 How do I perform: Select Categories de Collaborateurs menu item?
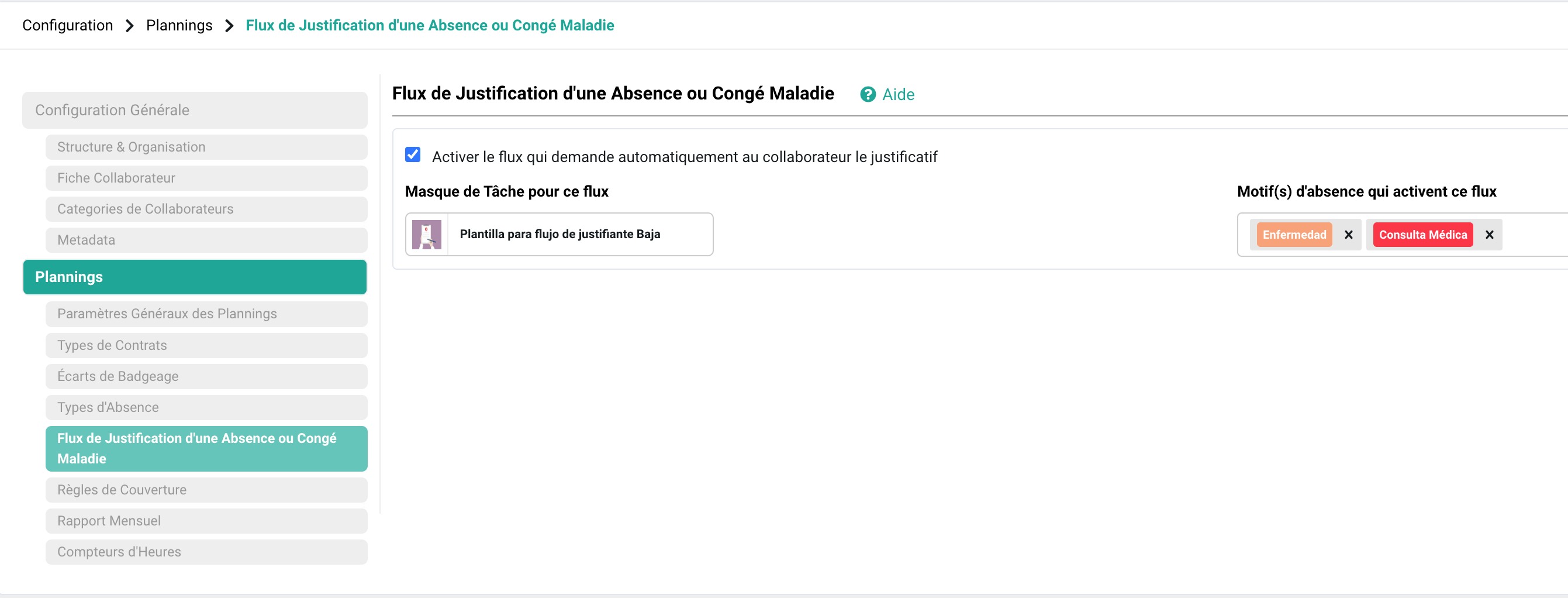[x=206, y=209]
